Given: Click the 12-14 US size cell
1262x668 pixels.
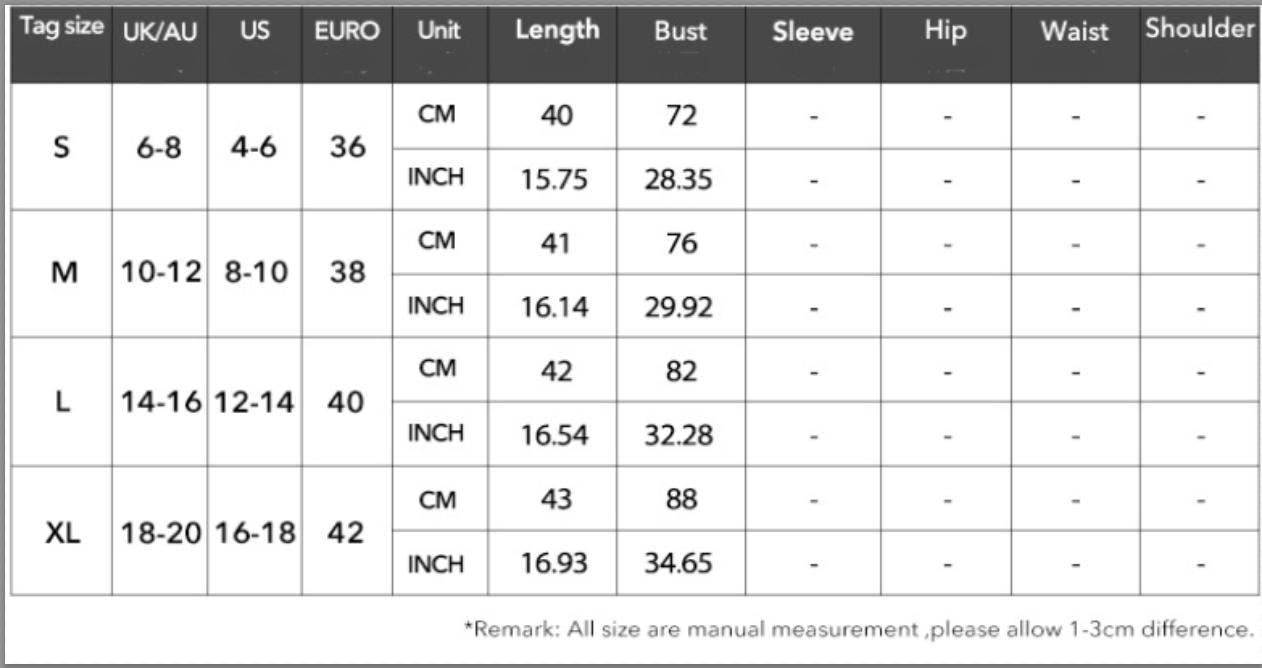Looking at the screenshot, I should pos(255,402).
